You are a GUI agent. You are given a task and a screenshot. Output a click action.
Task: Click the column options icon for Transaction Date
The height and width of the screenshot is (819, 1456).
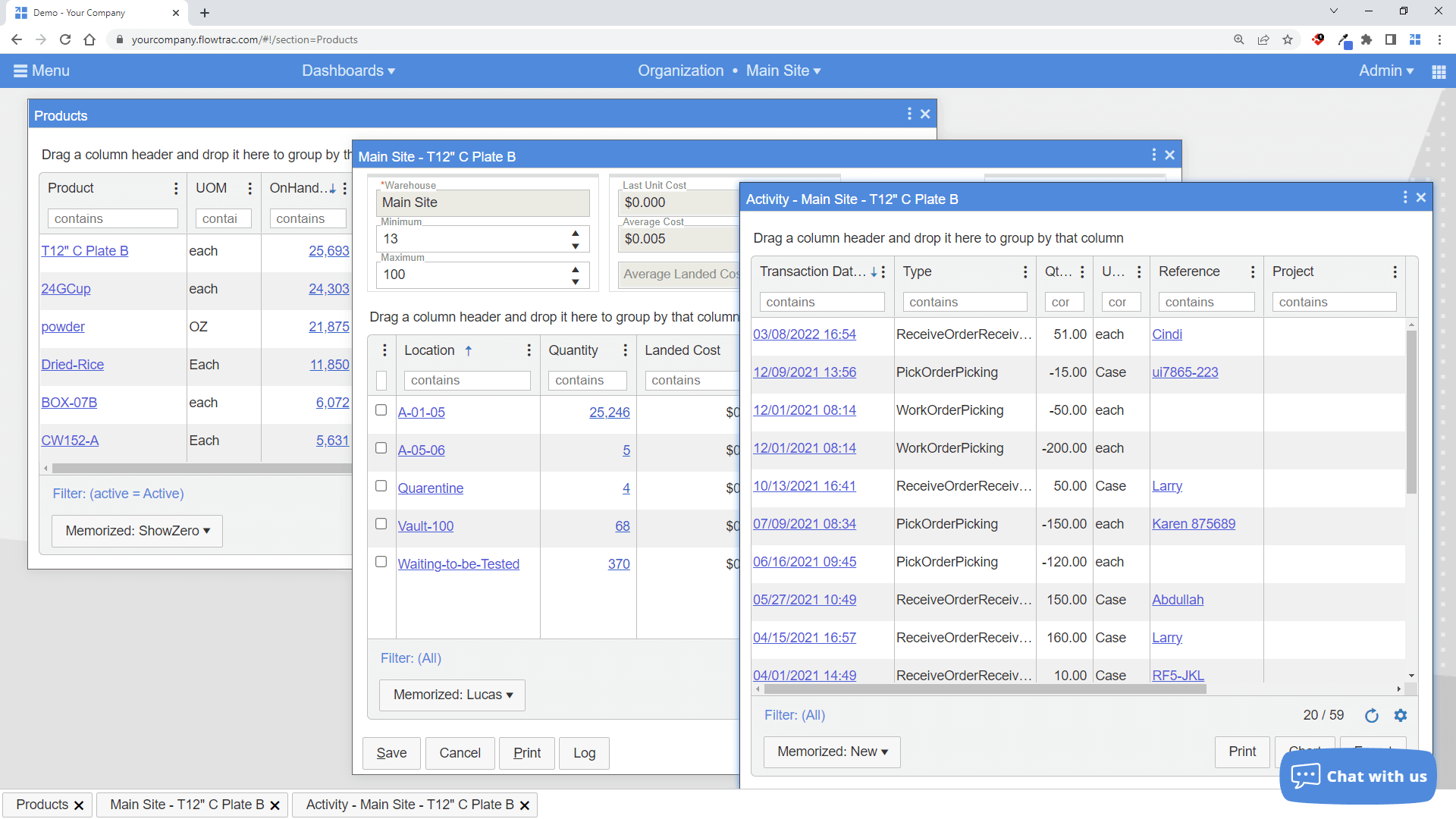click(x=881, y=271)
